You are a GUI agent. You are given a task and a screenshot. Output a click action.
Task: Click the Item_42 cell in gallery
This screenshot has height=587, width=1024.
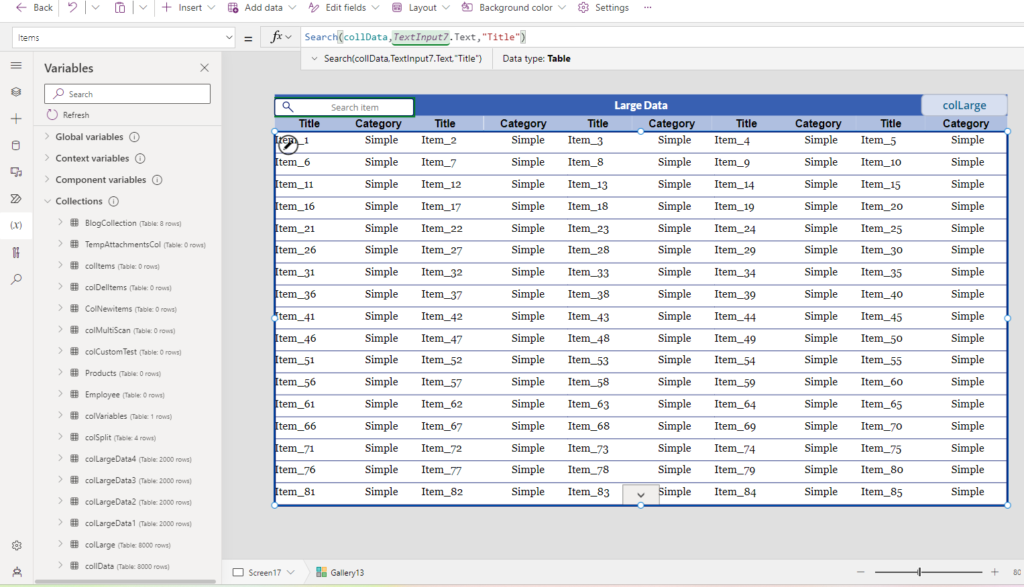pos(441,316)
